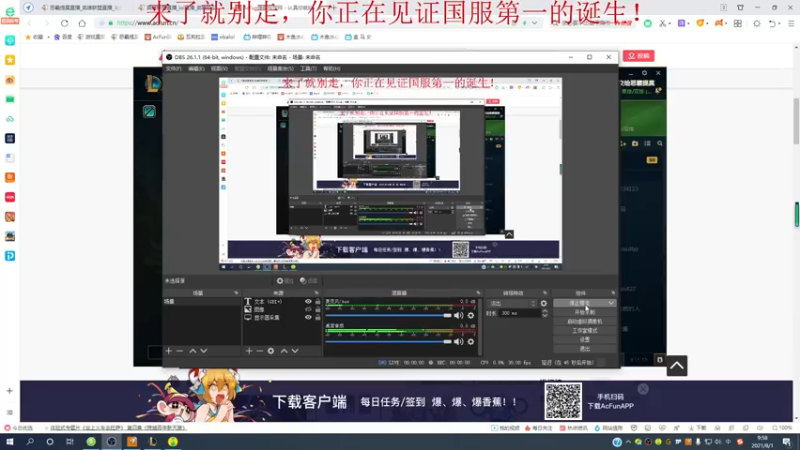Open scene transition settings gear
Viewport: 800px width, 450px height.
pyautogui.click(x=544, y=304)
